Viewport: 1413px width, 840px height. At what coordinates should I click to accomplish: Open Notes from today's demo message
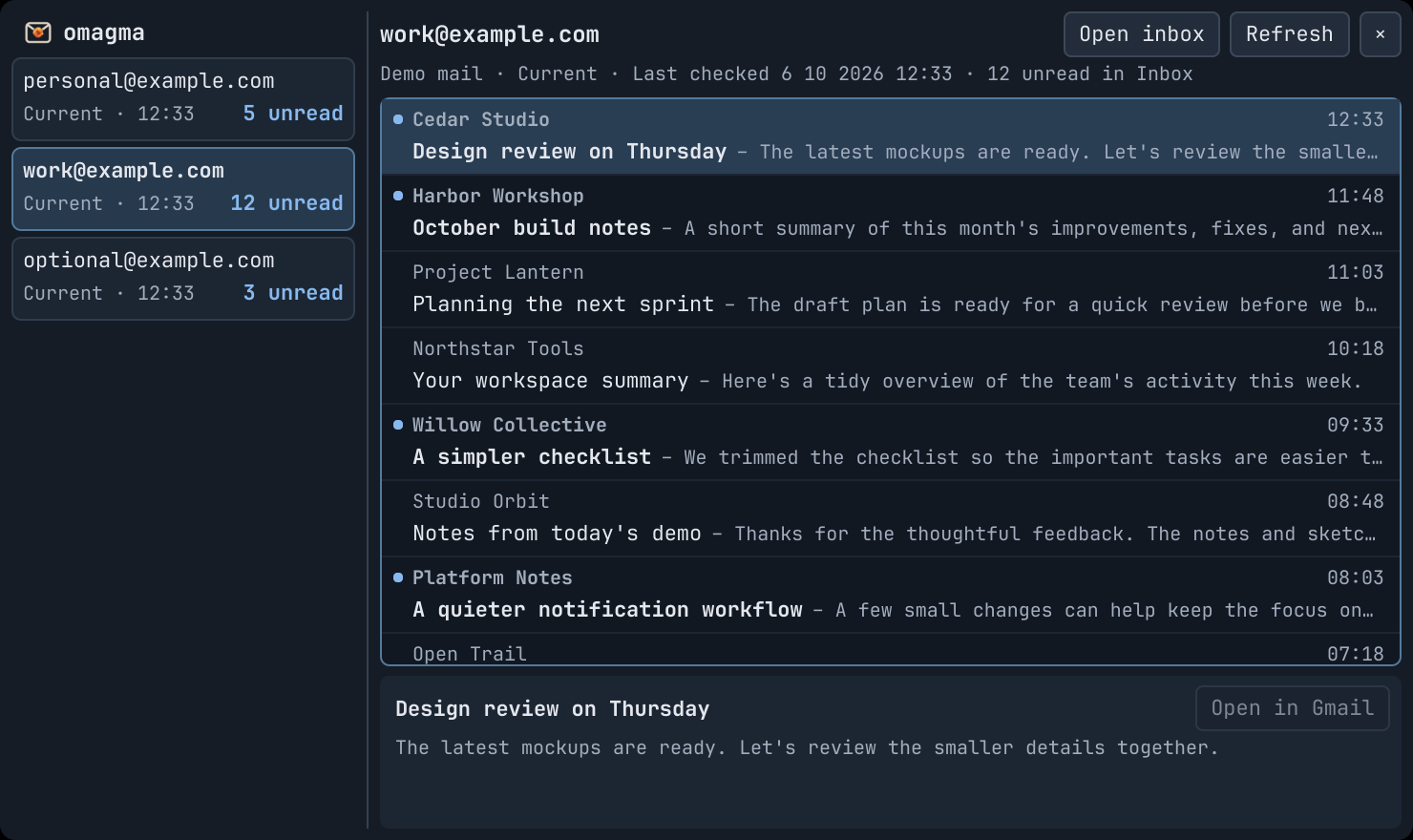891,518
